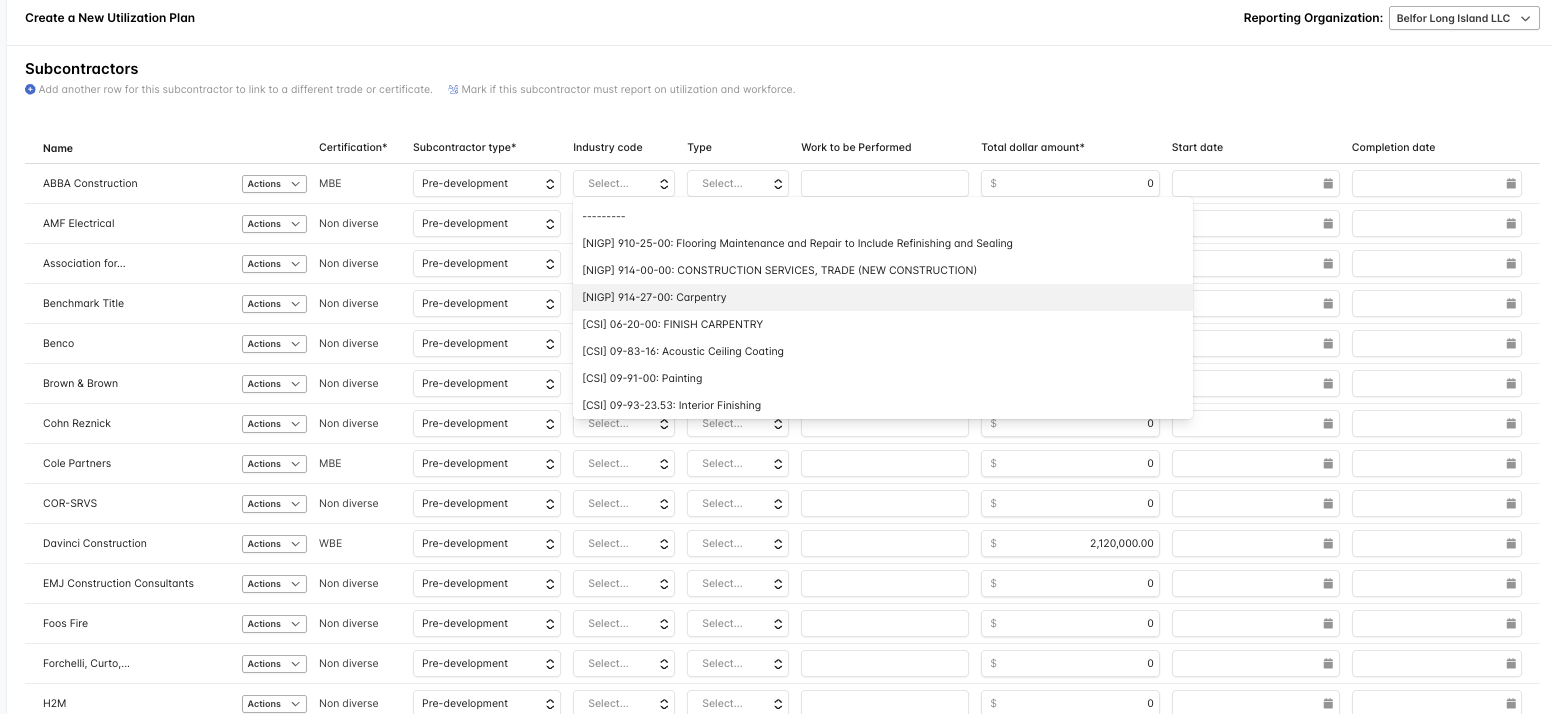This screenshot has height=714, width=1552.
Task: Open Actions menu for H2M
Action: pyautogui.click(x=274, y=704)
